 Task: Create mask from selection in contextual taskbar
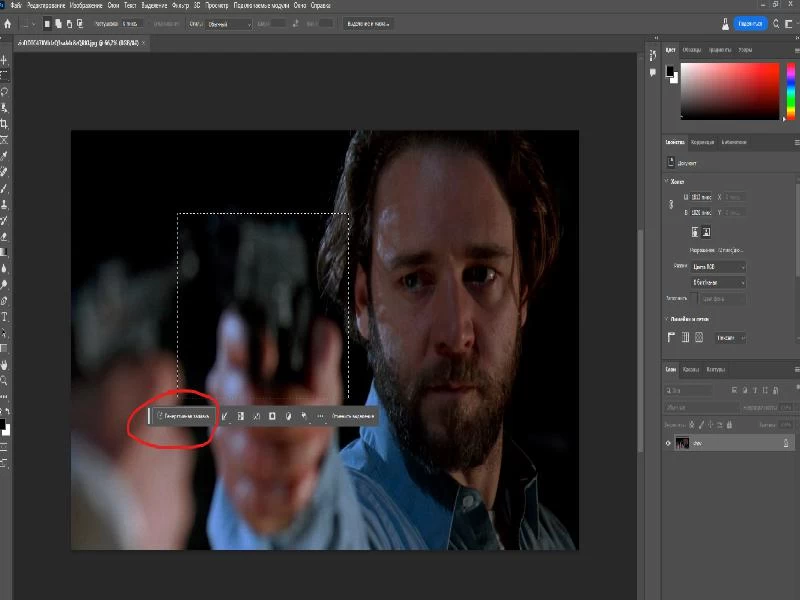(x=272, y=416)
